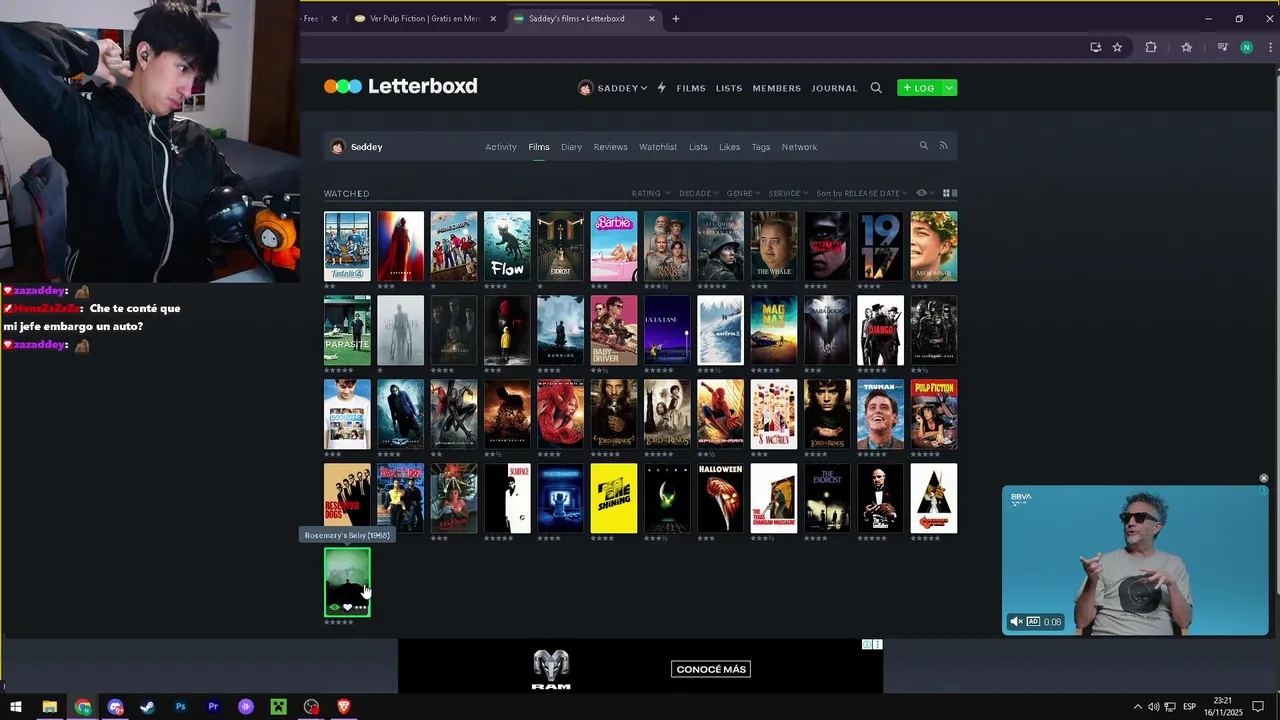Close the Ver Pulp Fiction tab
The image size is (1280, 720).
click(x=493, y=18)
